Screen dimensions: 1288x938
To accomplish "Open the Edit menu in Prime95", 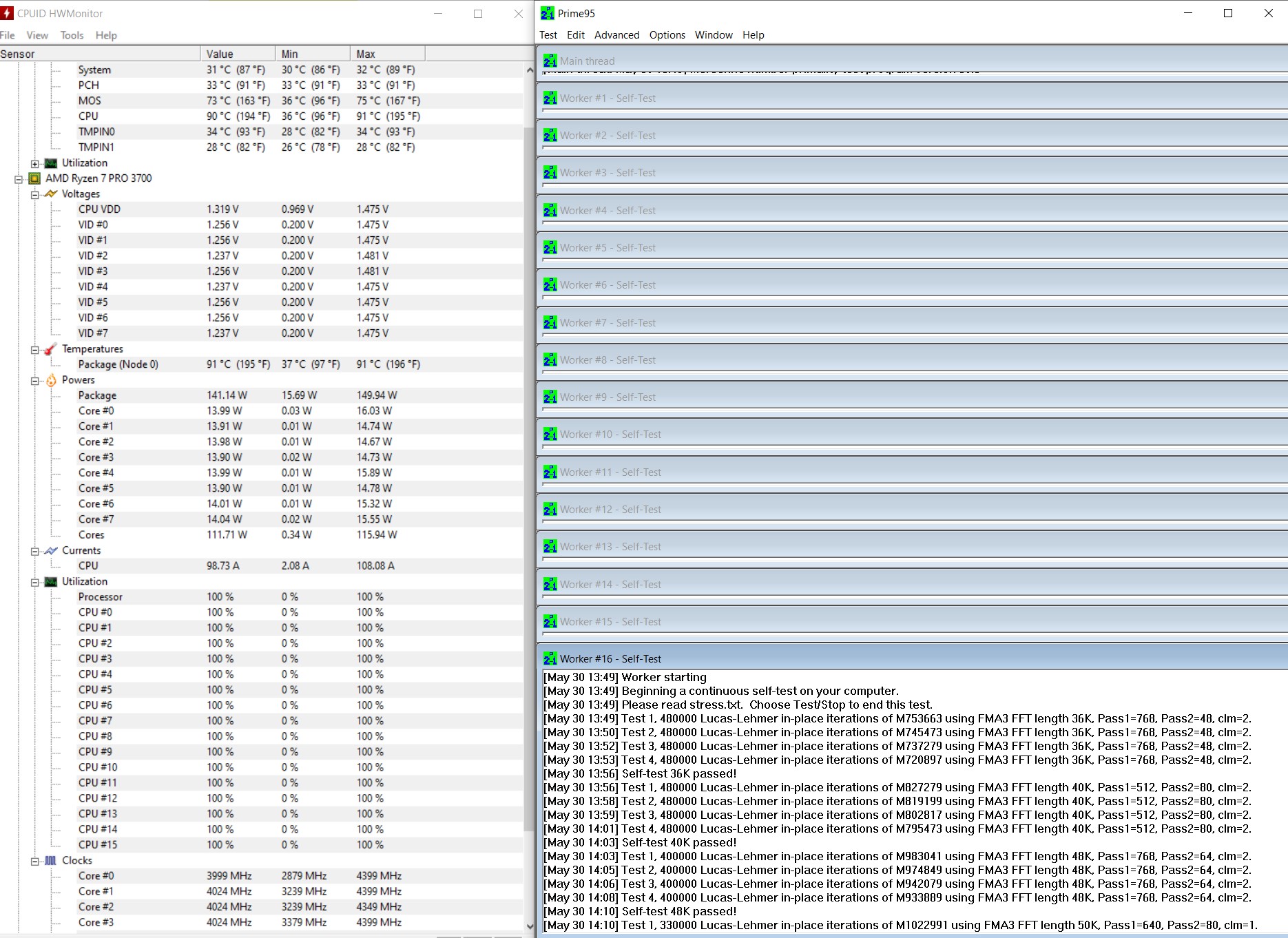I will coord(576,35).
